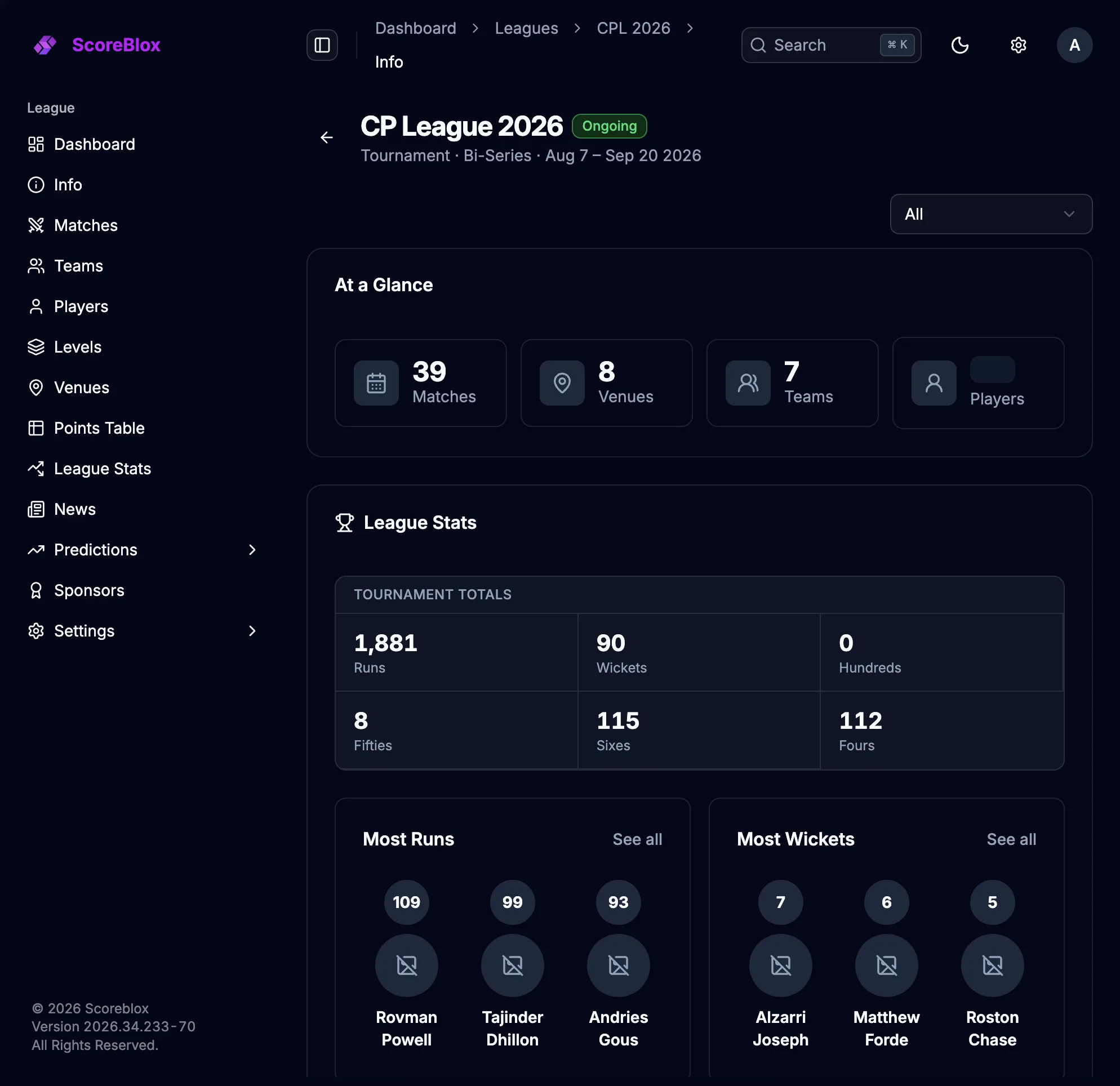
Task: Open the All filter dropdown
Action: [x=991, y=214]
